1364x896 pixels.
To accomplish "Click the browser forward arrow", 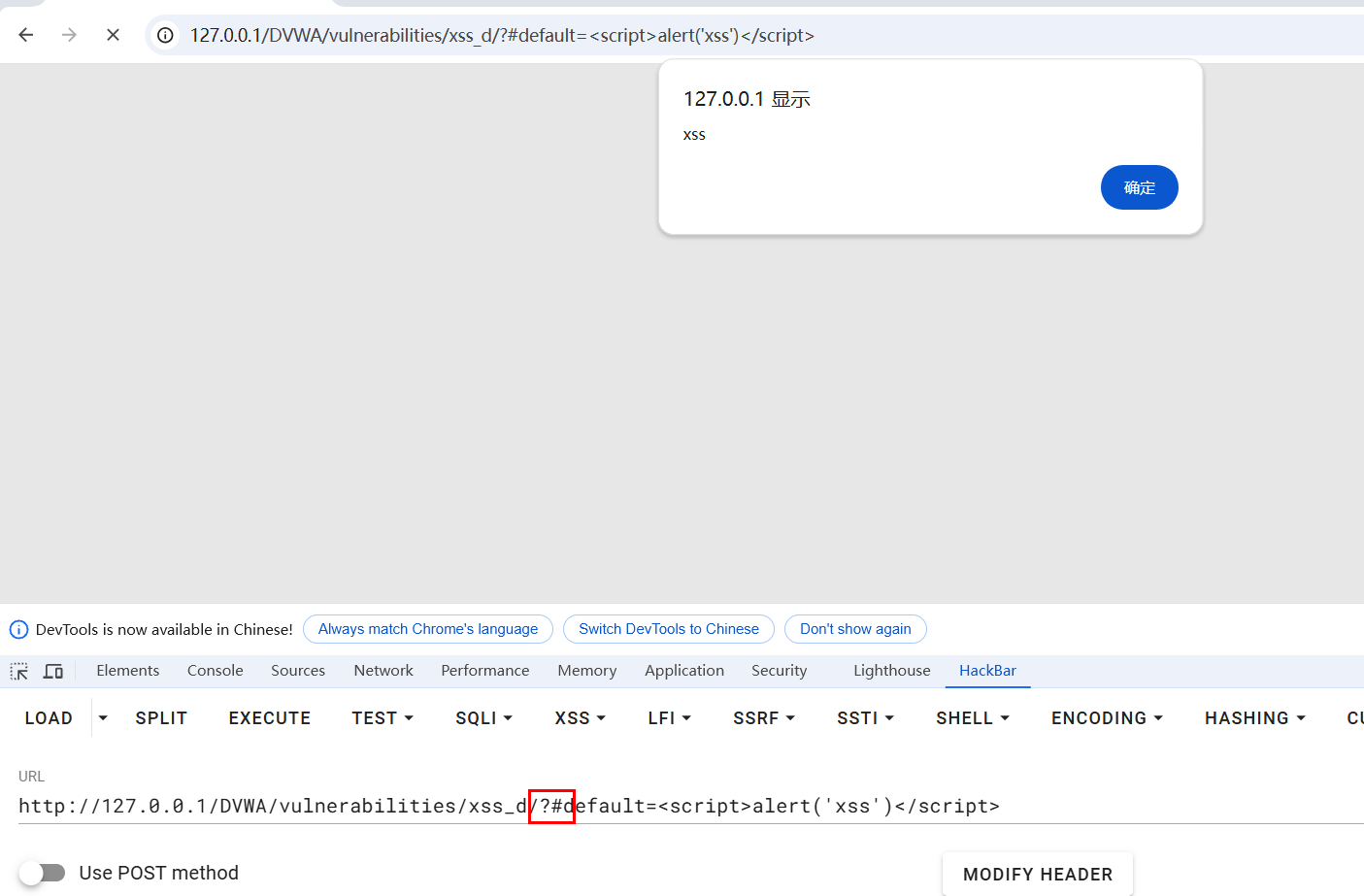I will [x=69, y=35].
